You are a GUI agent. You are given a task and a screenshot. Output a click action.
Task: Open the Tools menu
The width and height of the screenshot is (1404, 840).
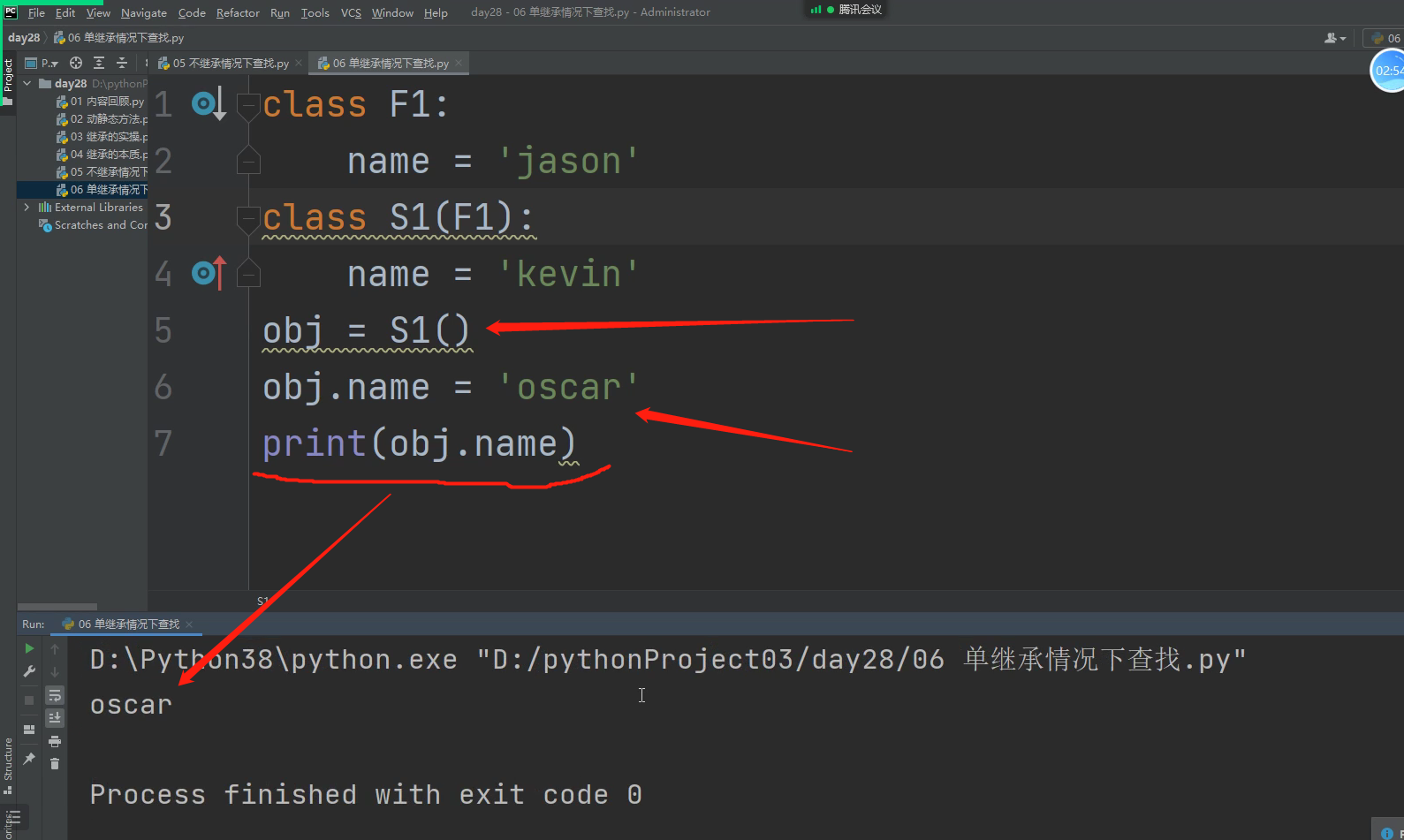pyautogui.click(x=315, y=12)
